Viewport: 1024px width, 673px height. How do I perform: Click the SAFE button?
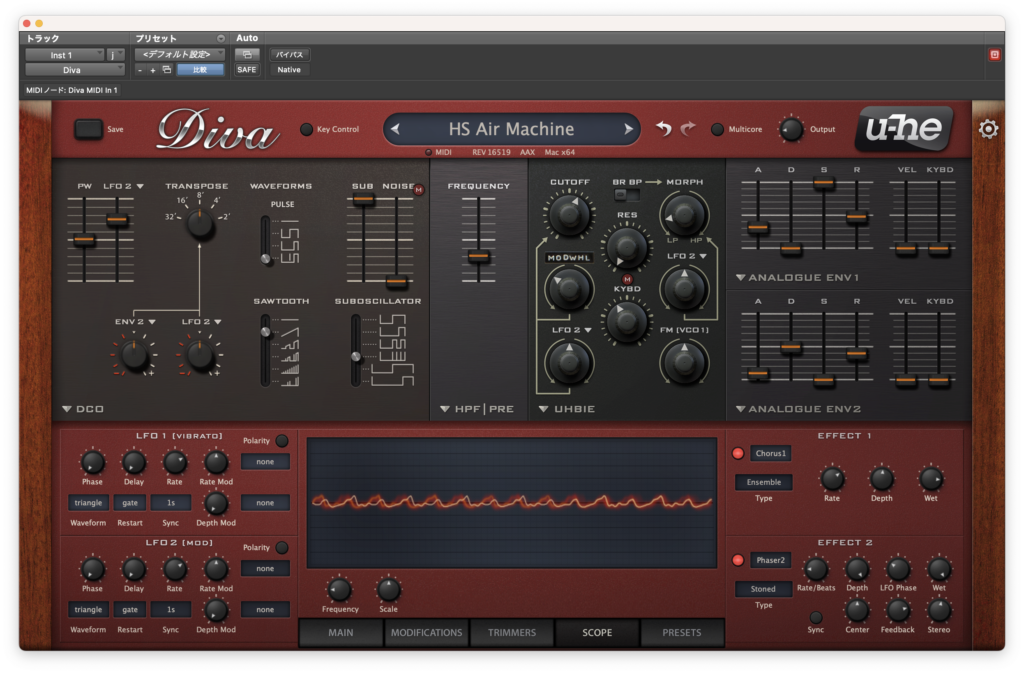(x=247, y=70)
